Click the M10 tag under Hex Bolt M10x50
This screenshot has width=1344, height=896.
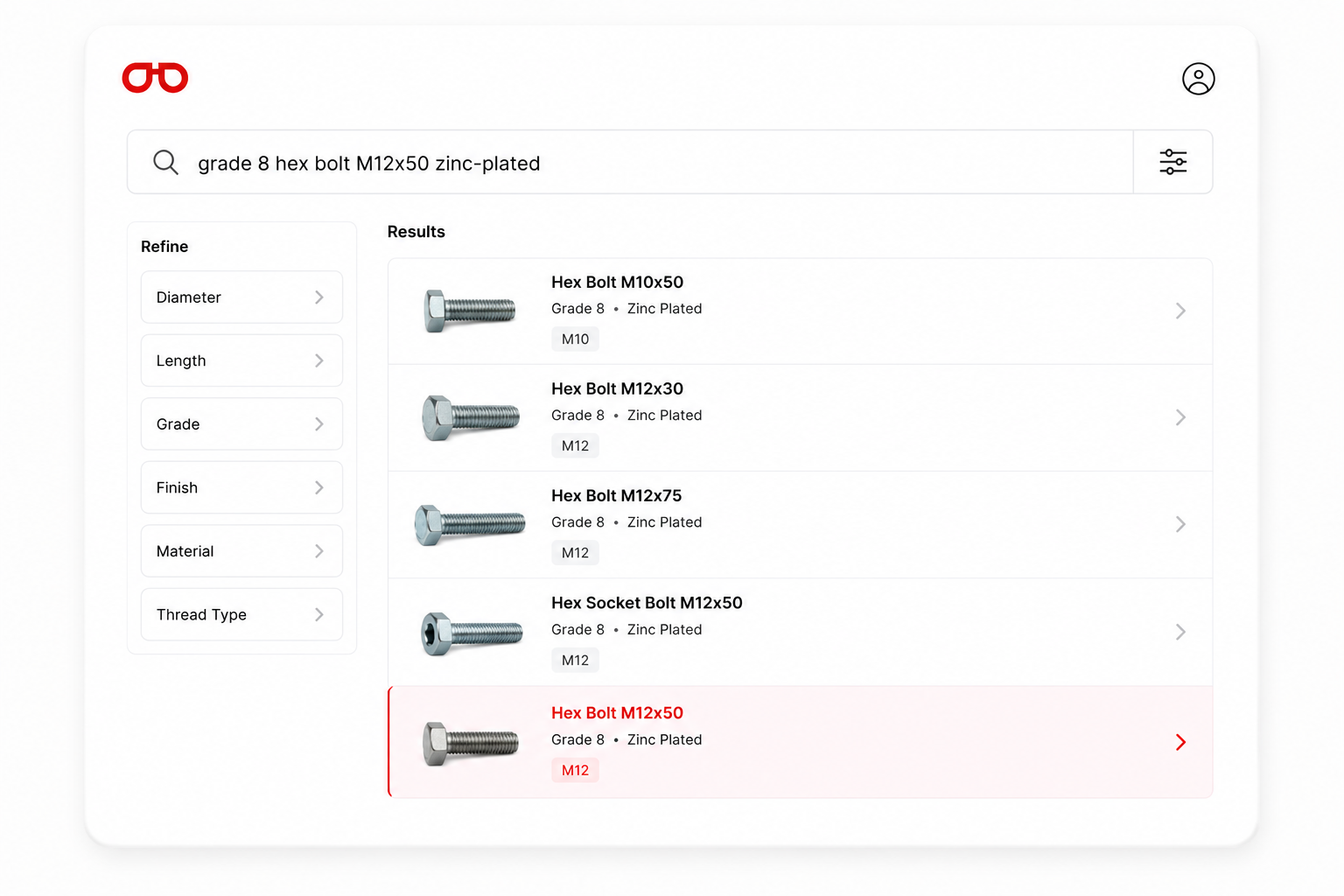[575, 339]
